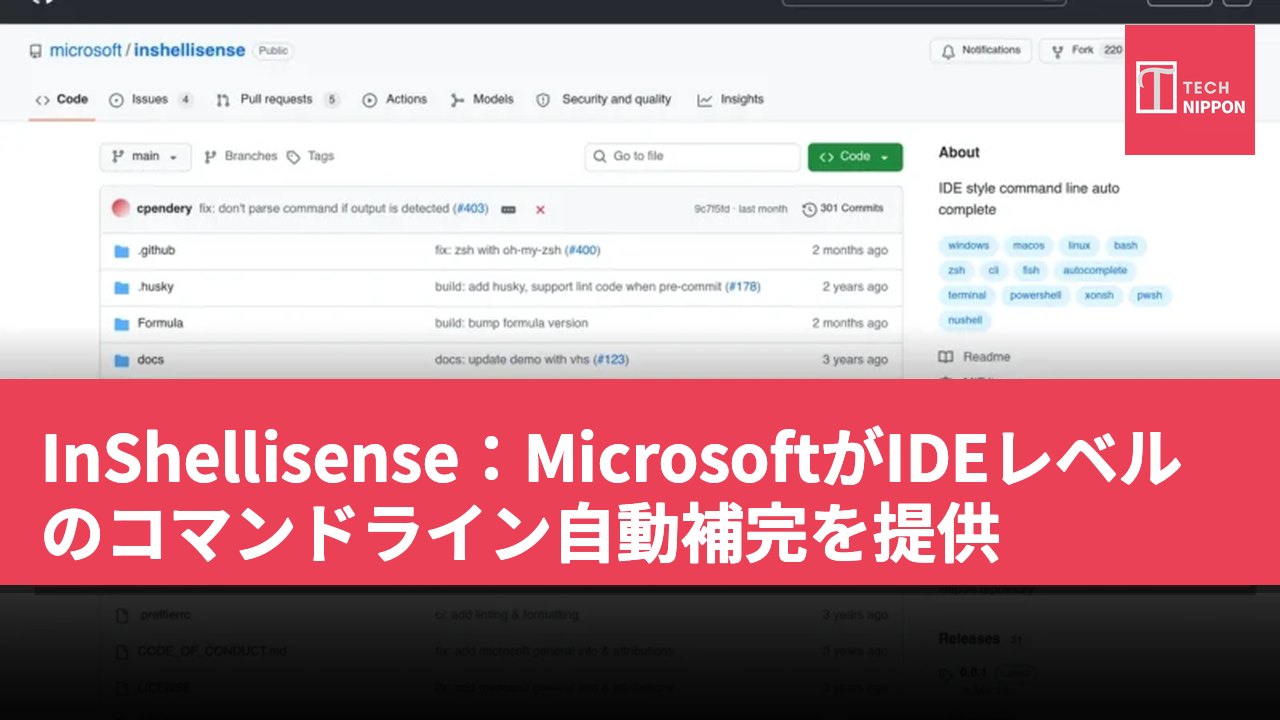
Task: Click the About heading
Action: (x=959, y=153)
